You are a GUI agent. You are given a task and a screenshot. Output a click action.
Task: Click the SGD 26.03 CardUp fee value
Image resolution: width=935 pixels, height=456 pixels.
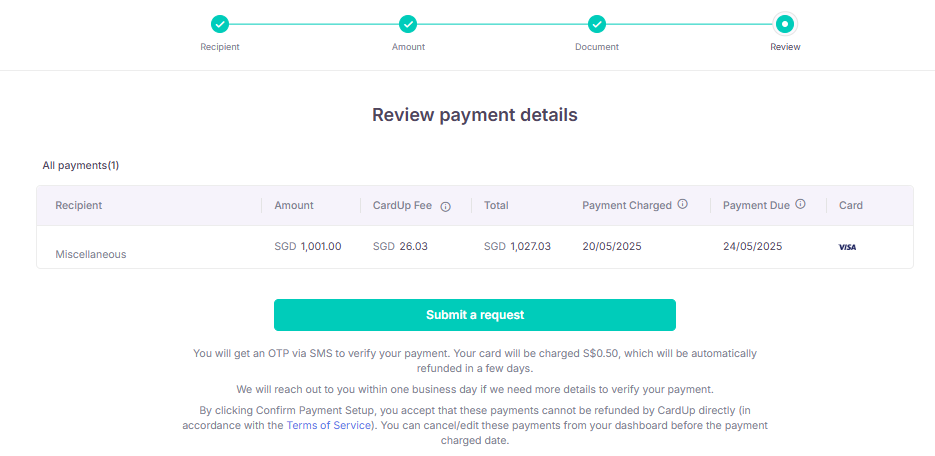[400, 246]
